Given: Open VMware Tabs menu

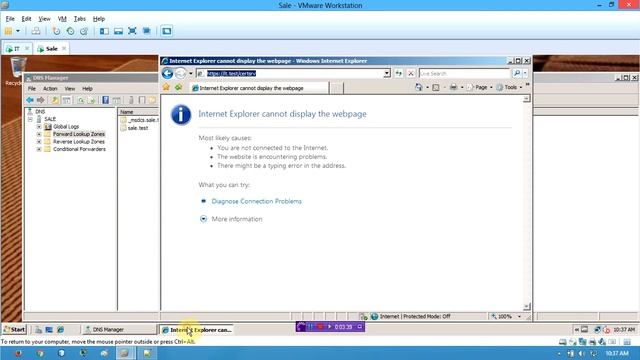Looking at the screenshot, I should point(80,19).
